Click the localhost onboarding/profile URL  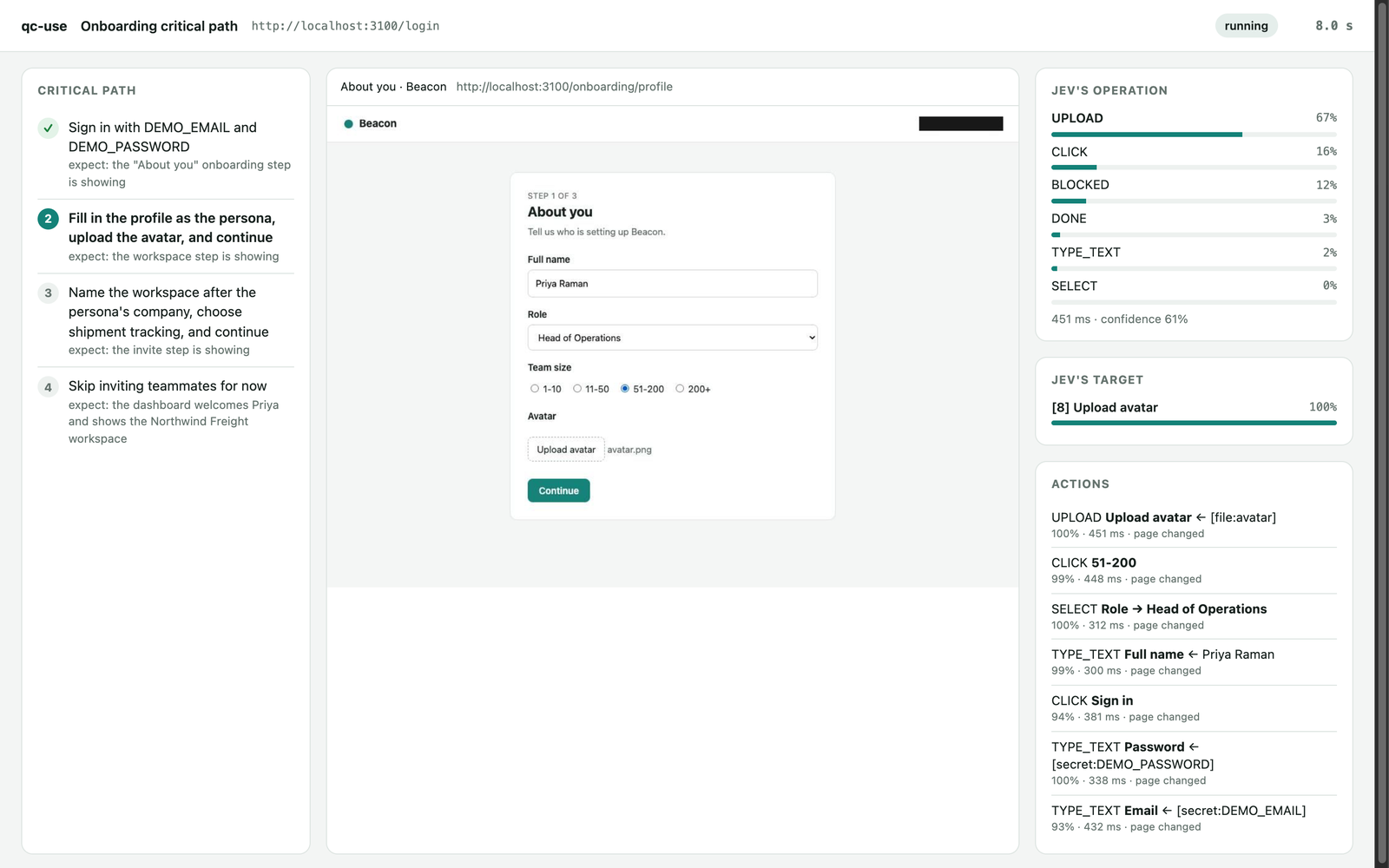point(564,87)
